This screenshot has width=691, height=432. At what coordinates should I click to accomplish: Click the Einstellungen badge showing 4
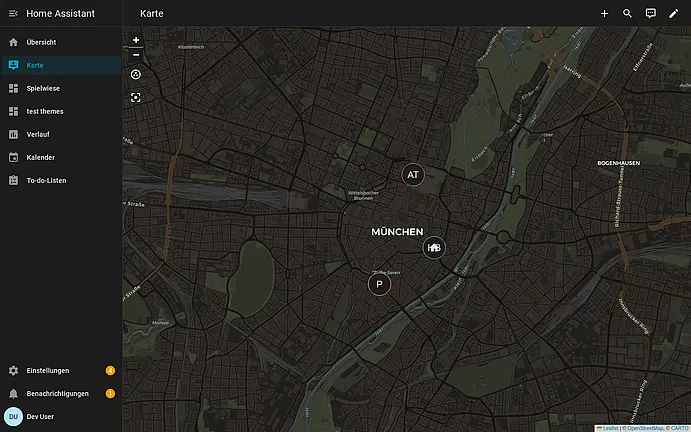[110, 371]
